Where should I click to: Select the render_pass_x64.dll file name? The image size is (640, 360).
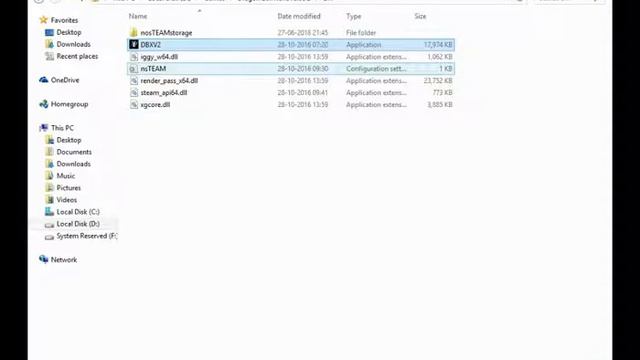tap(169, 81)
